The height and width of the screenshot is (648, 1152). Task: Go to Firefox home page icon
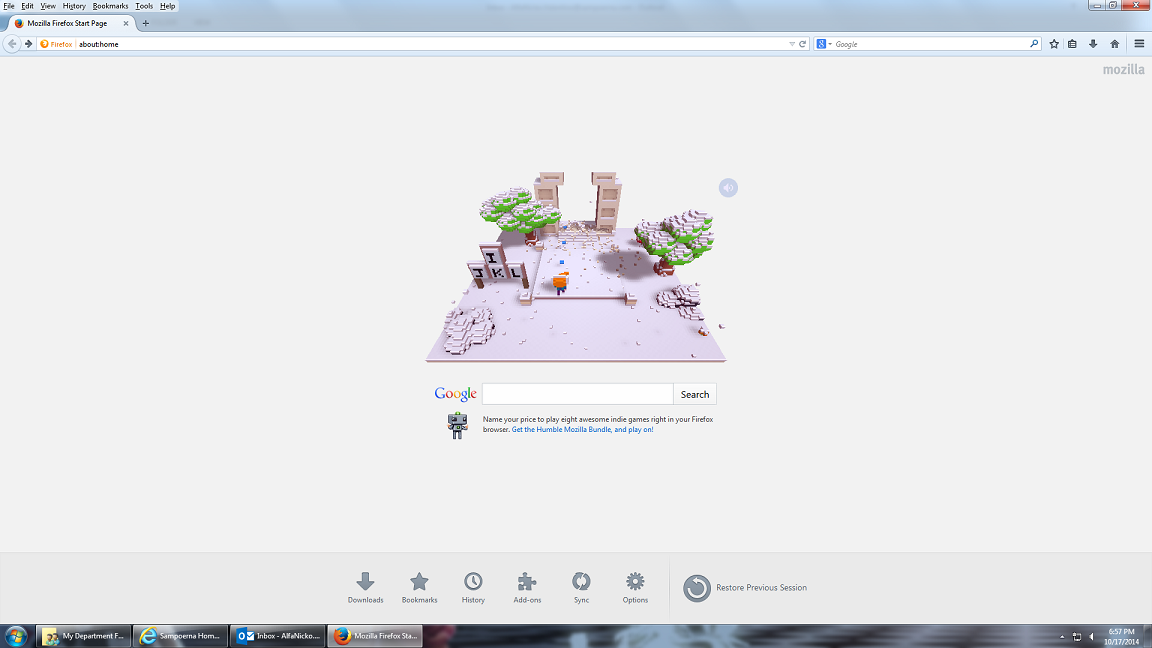pyautogui.click(x=1115, y=44)
